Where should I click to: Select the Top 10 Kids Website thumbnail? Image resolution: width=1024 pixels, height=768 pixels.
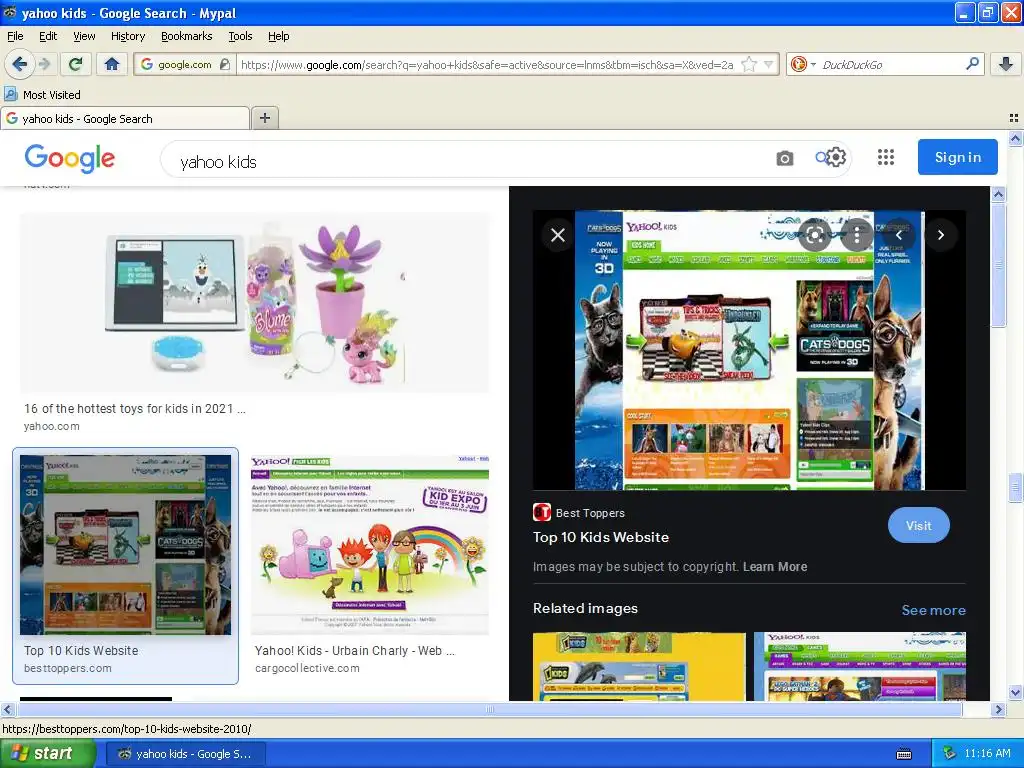(125, 545)
